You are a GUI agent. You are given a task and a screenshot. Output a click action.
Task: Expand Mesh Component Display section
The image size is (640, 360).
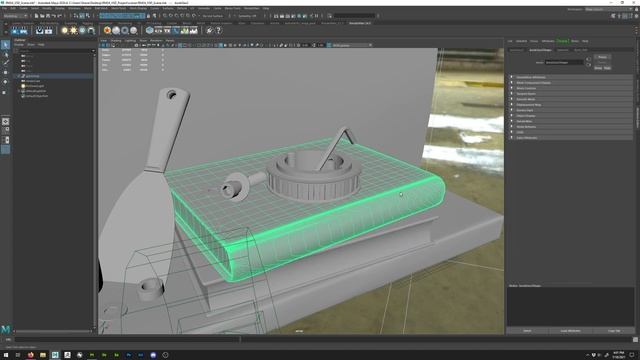click(x=571, y=82)
